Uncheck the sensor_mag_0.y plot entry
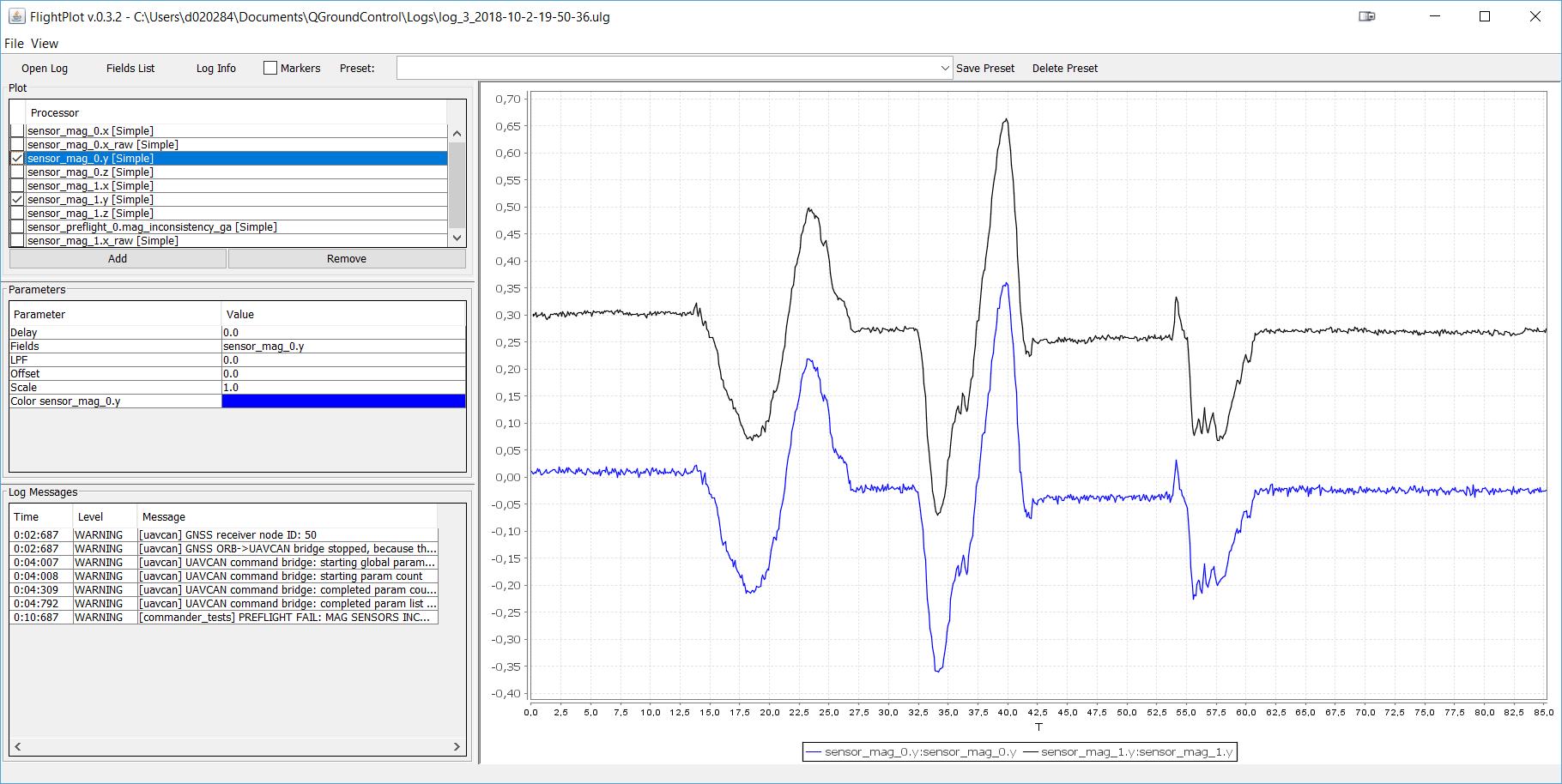Viewport: 1562px width, 784px height. (16, 158)
